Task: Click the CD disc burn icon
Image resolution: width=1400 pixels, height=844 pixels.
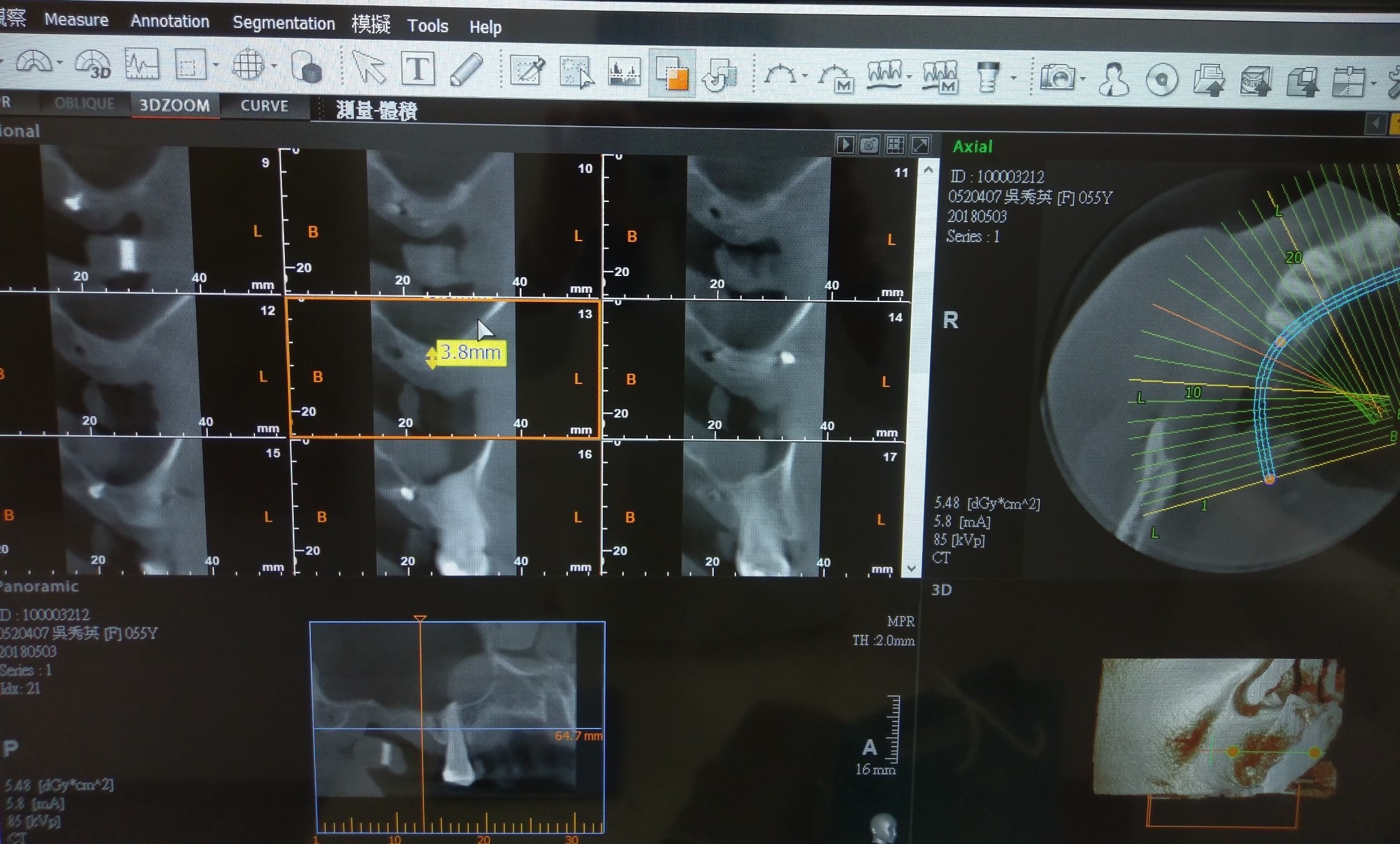Action: click(x=1161, y=79)
